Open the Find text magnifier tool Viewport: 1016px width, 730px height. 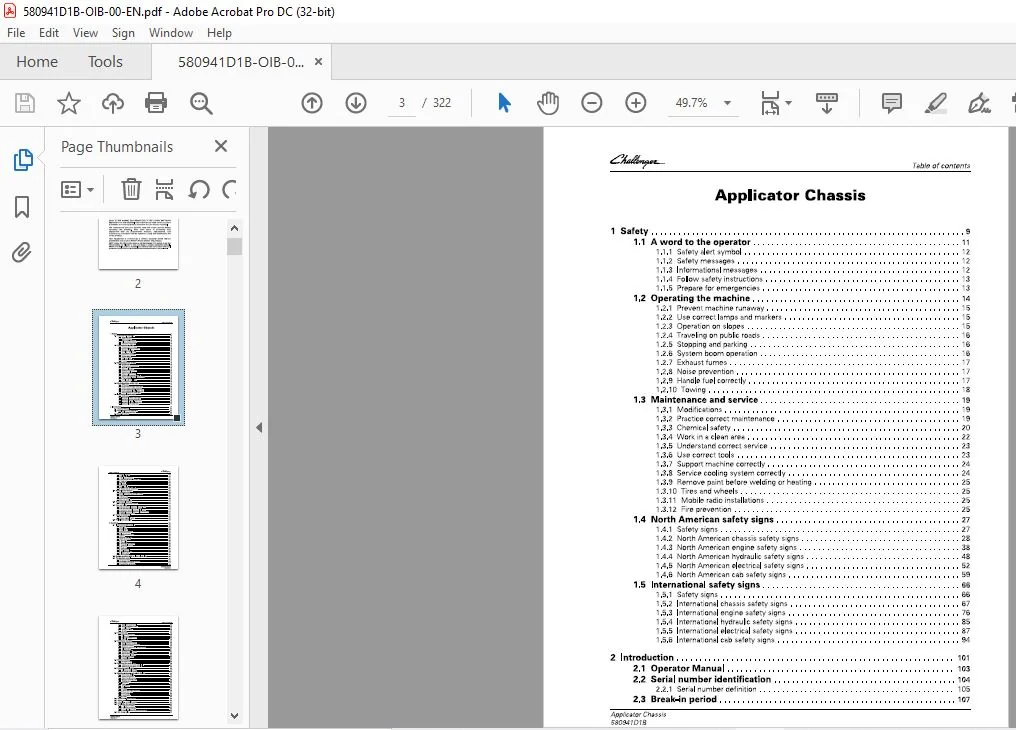pyautogui.click(x=201, y=103)
